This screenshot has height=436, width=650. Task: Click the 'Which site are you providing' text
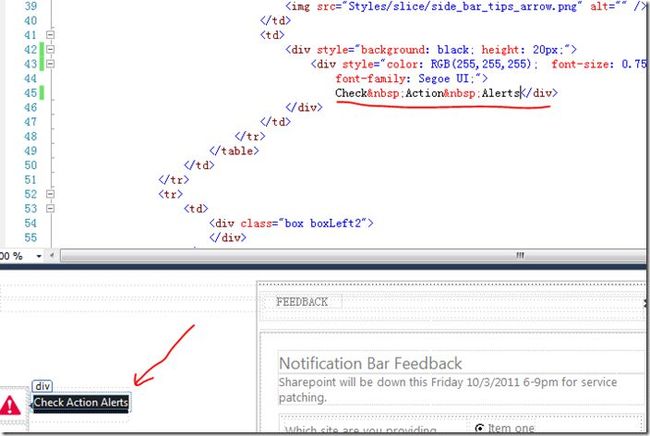pyautogui.click(x=360, y=429)
